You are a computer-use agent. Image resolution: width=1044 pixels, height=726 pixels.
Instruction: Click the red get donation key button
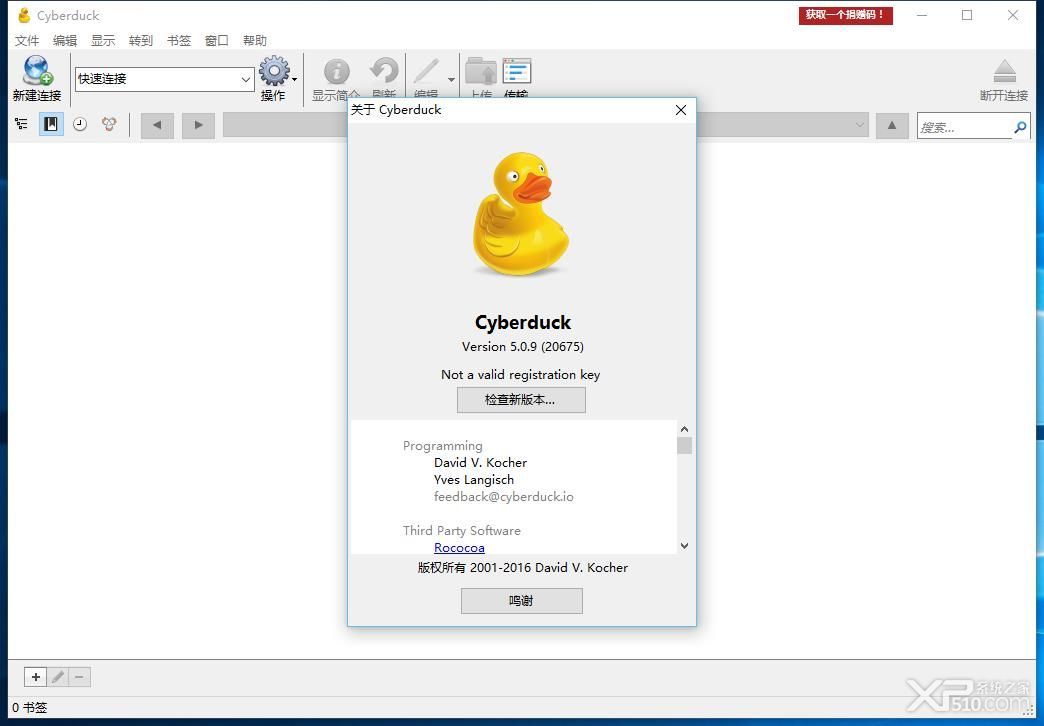(846, 15)
